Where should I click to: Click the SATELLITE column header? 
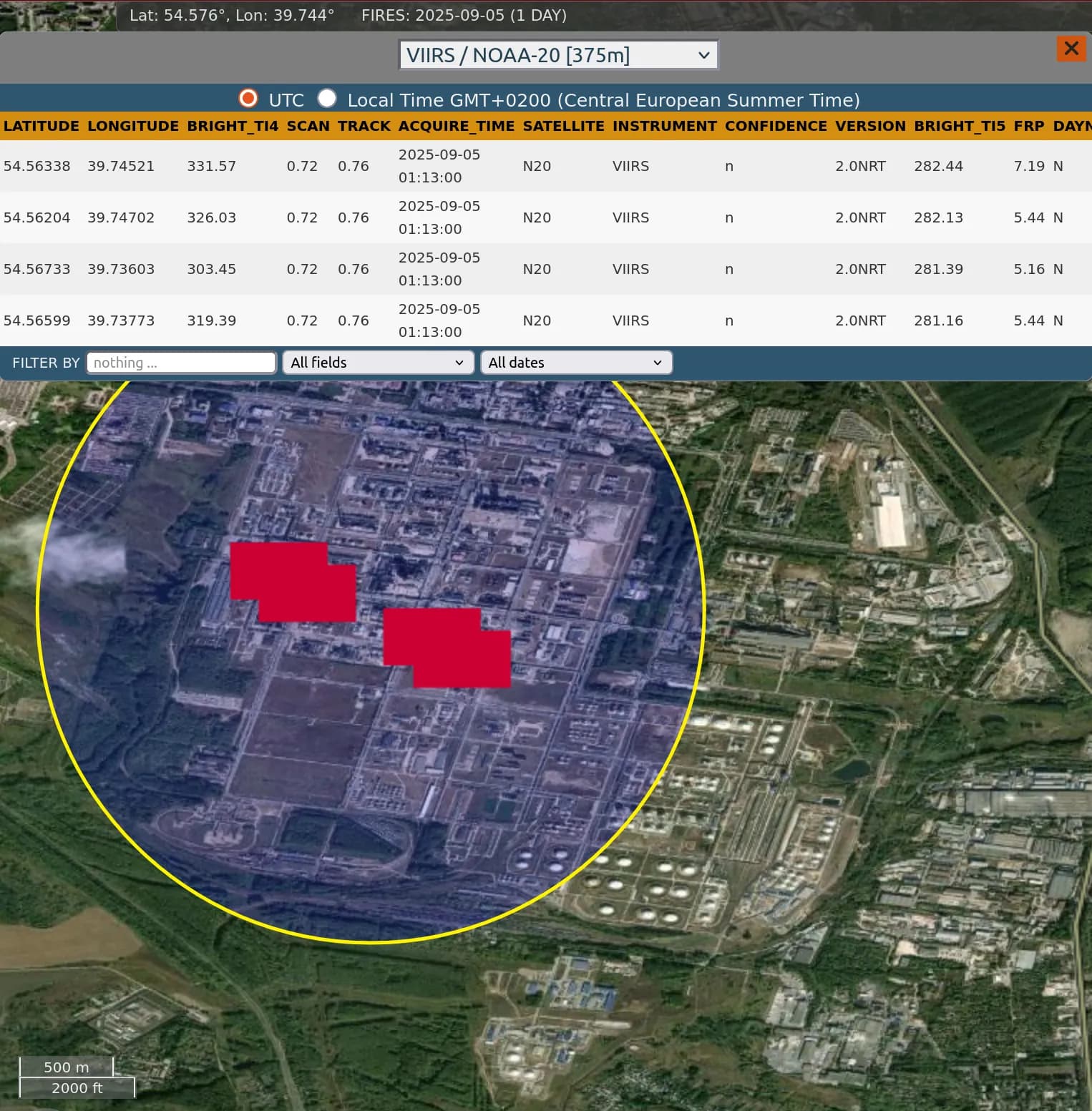click(564, 126)
